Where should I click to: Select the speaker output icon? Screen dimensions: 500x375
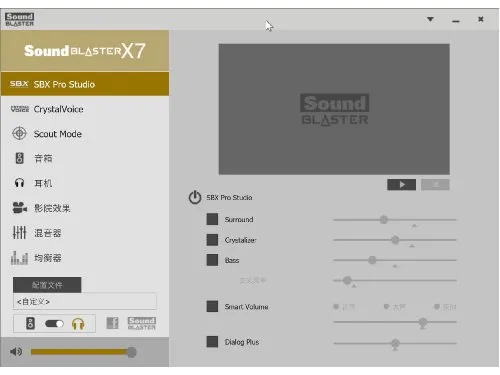coord(30,323)
